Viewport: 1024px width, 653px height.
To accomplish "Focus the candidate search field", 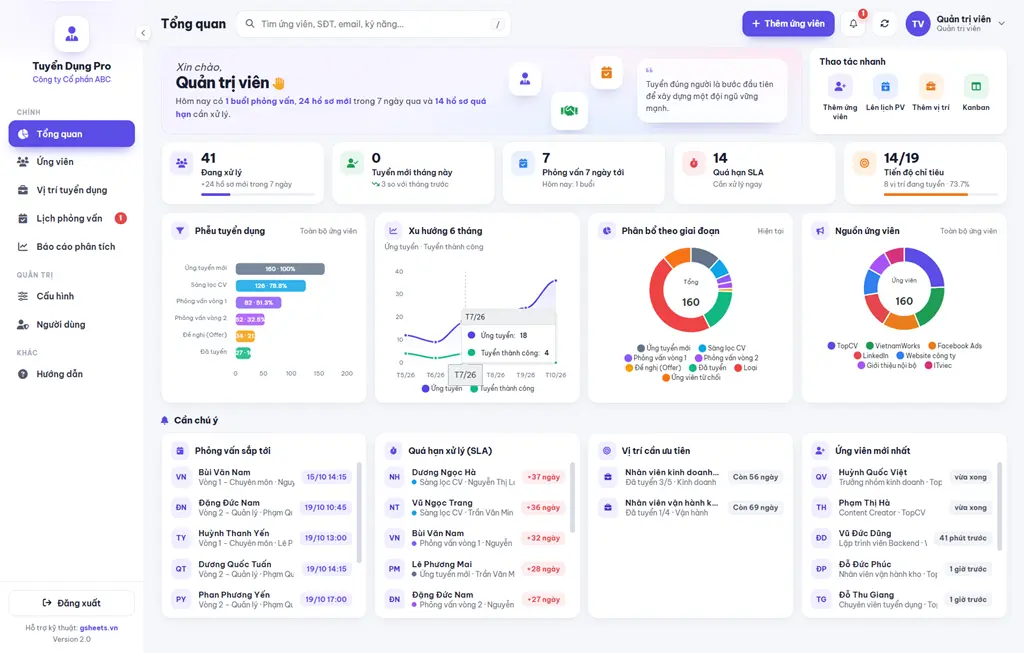I will click(373, 24).
